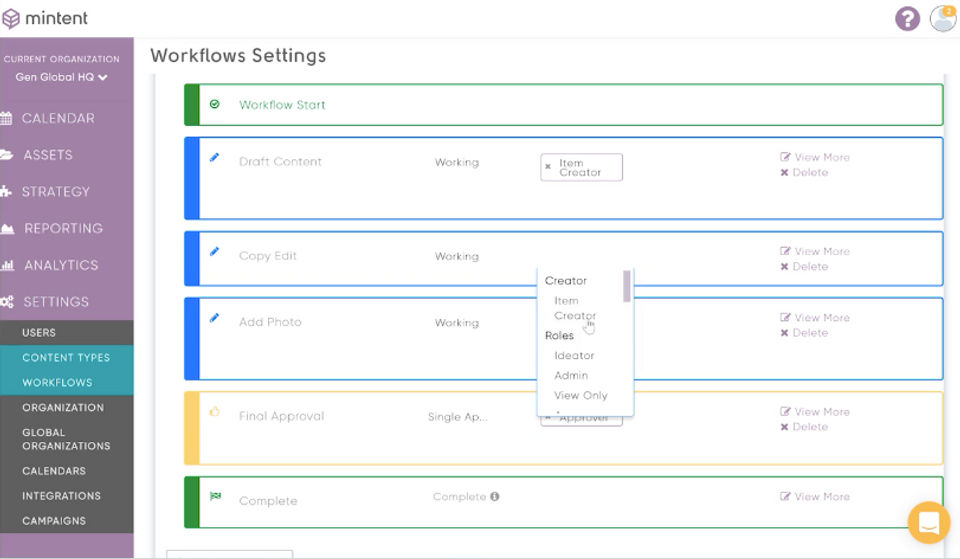
Task: Click the role dropdown scrollbar thumb
Action: coord(626,286)
